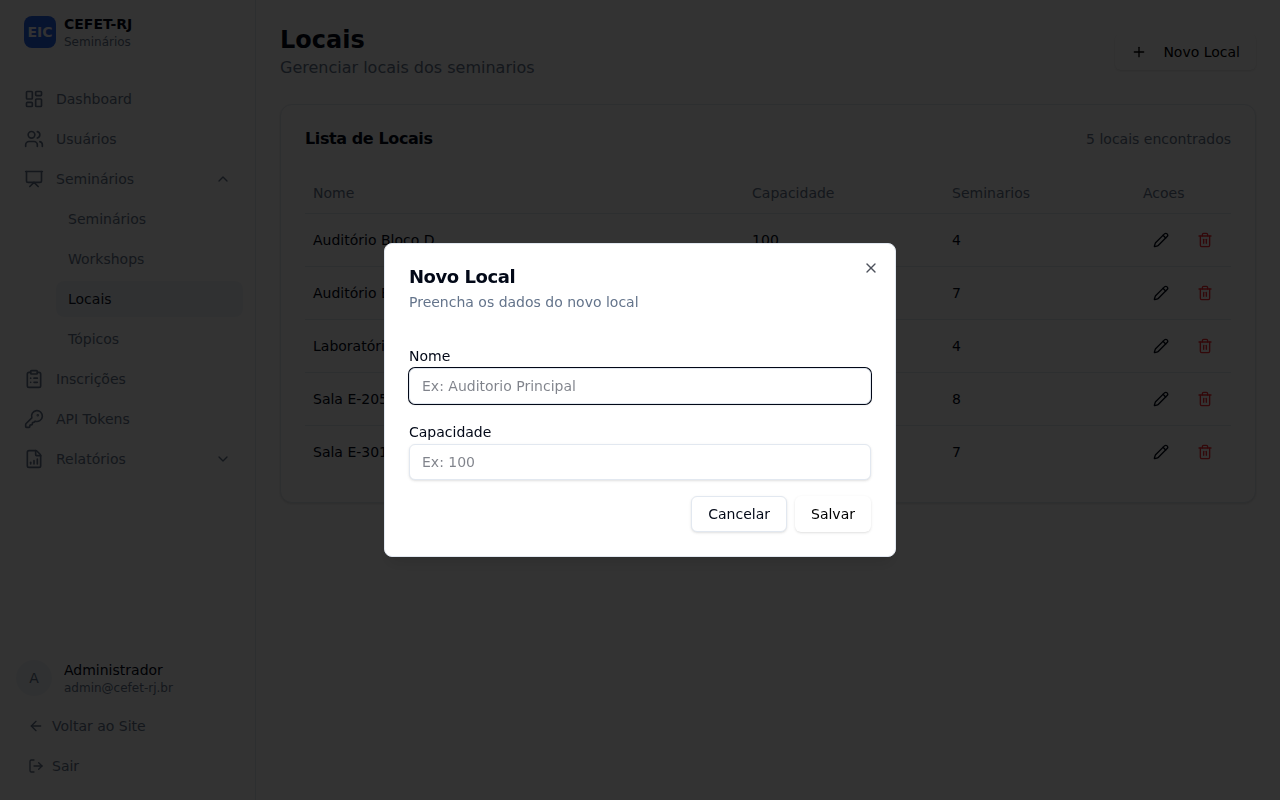Click the Novo Local dialog title
This screenshot has width=1280, height=800.
462,277
